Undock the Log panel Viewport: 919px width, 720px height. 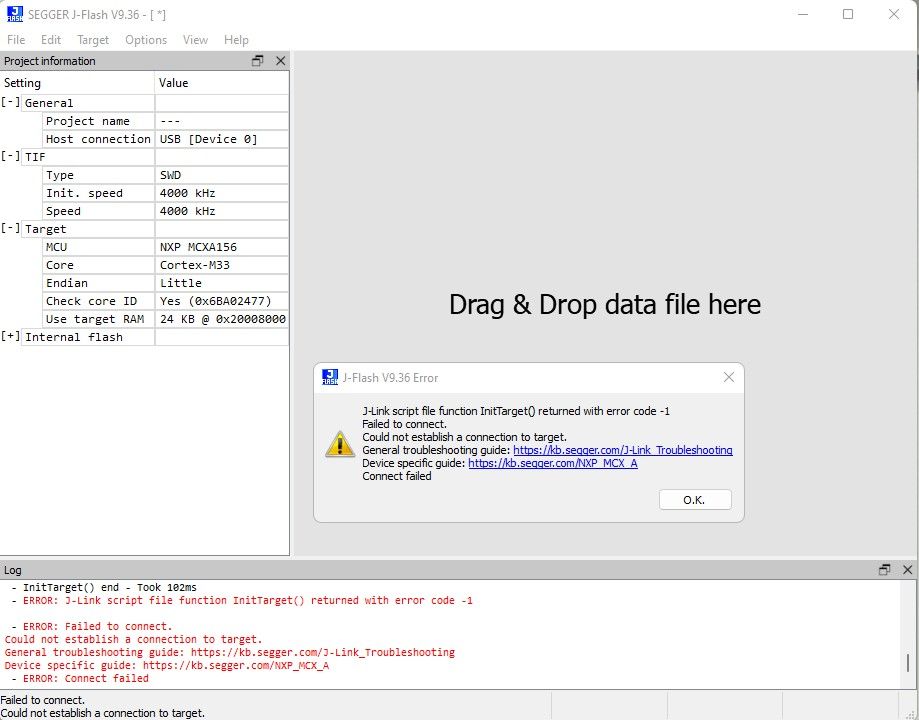tap(884, 569)
